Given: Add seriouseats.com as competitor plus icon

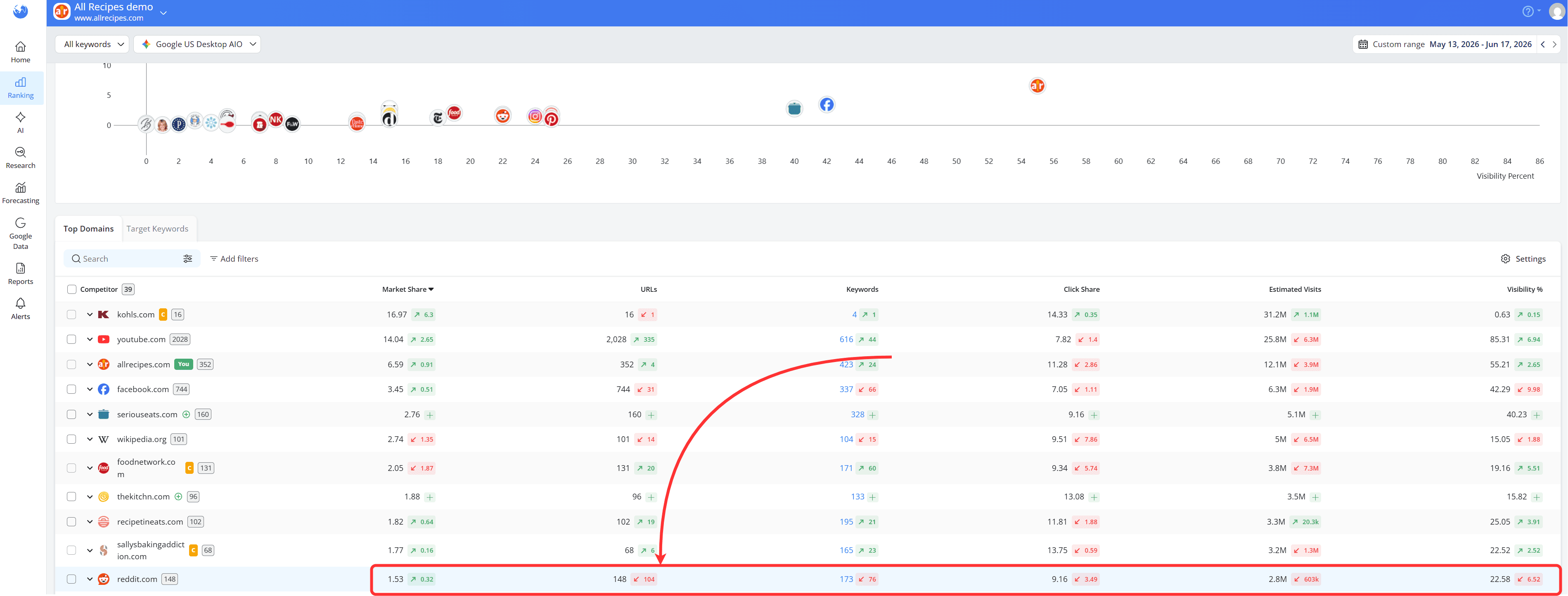Looking at the screenshot, I should [x=186, y=414].
